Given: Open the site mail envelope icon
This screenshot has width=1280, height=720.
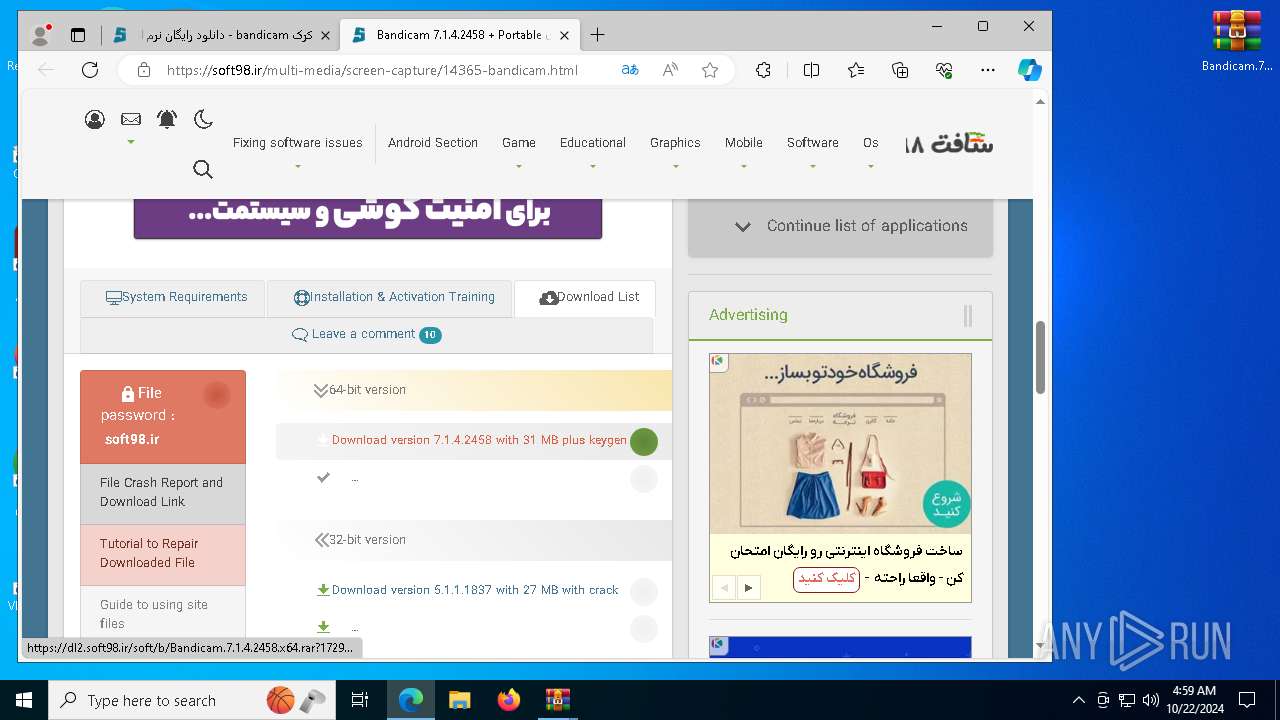Looking at the screenshot, I should pos(131,119).
